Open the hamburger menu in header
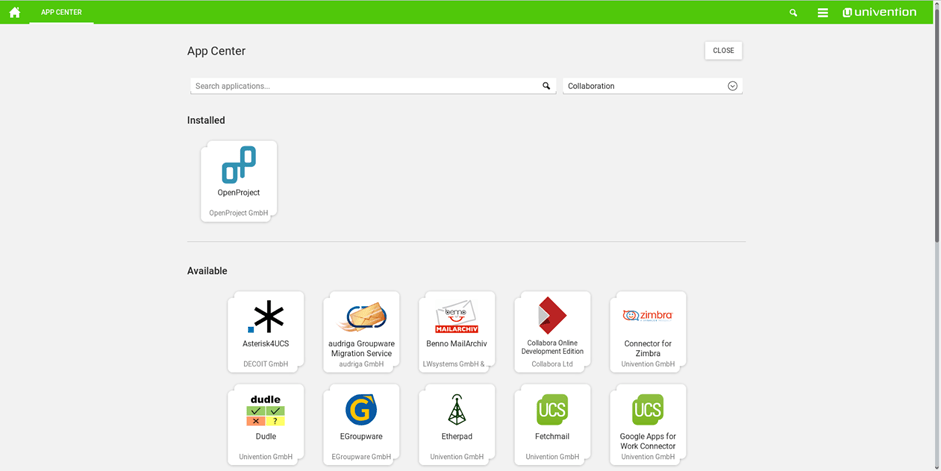This screenshot has height=471, width=941. click(x=822, y=13)
